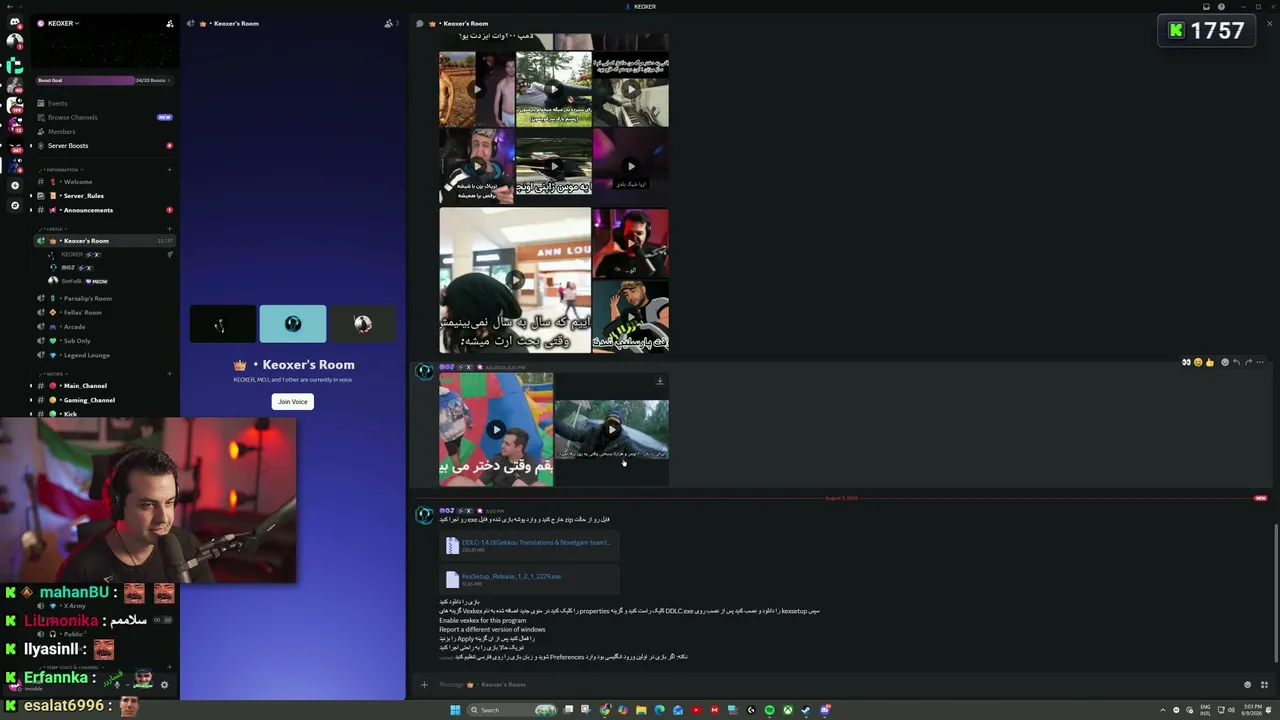Join the Parsalip's Room voice channel
This screenshot has height=720, width=1280.
pyautogui.click(x=104, y=298)
